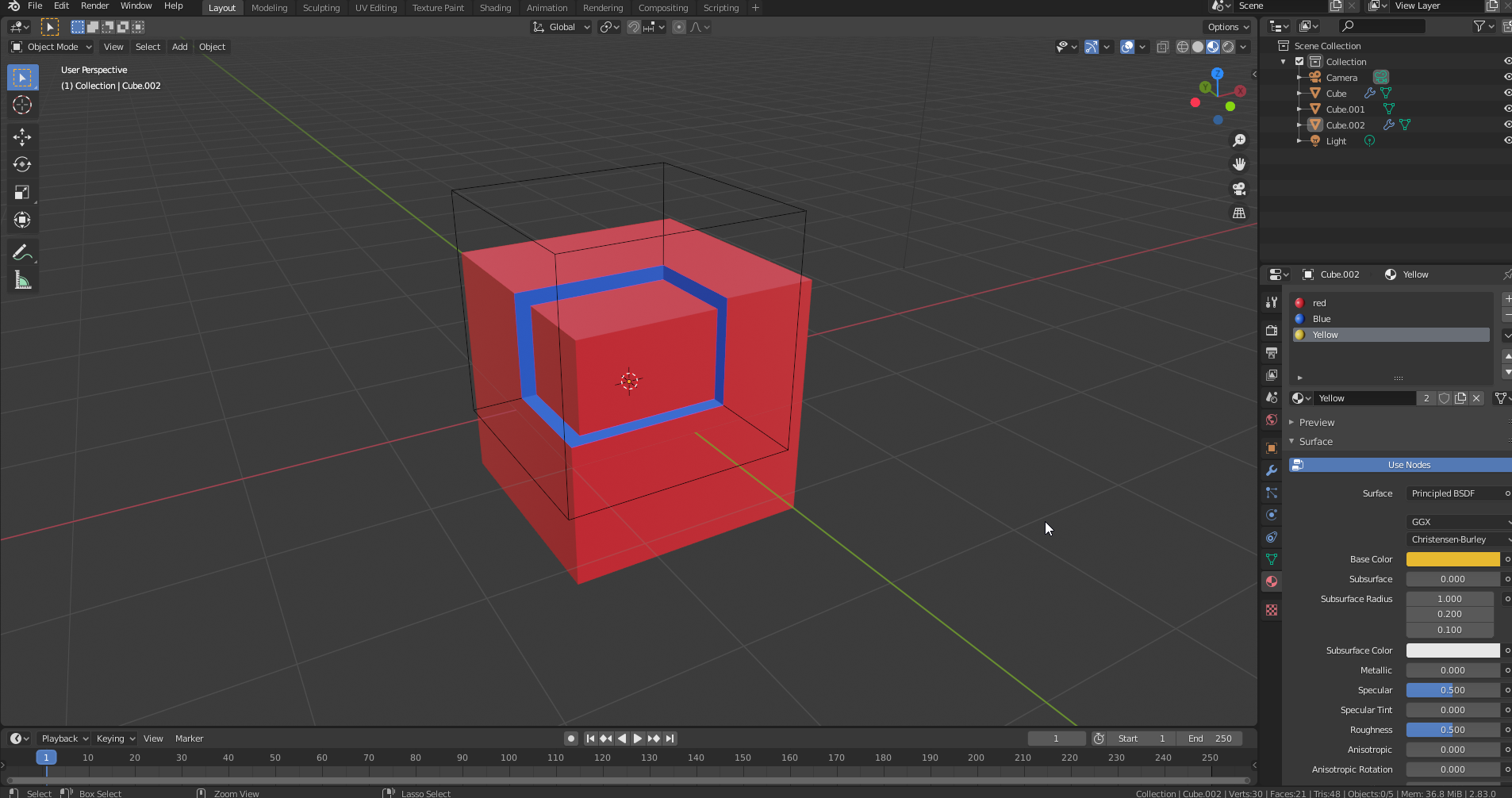Switch to the UV Editing workspace tab
Image resolution: width=1512 pixels, height=798 pixels.
pos(375,8)
